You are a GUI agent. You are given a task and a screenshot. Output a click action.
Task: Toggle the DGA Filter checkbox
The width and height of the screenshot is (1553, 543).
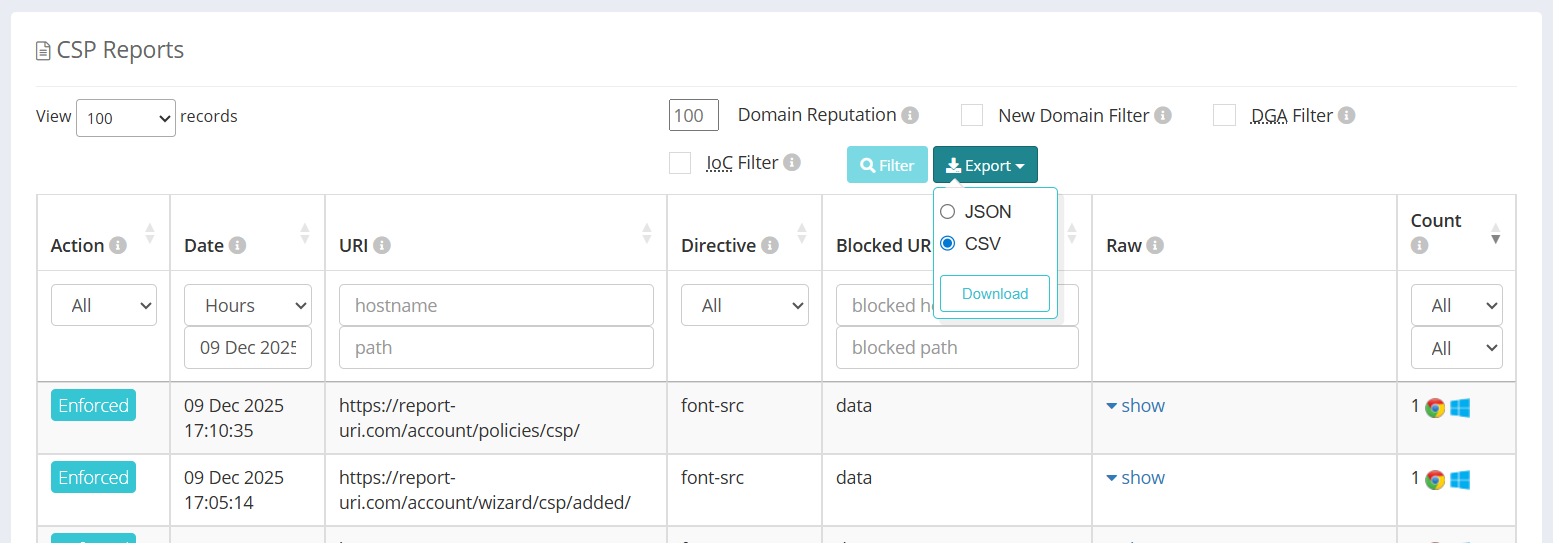(x=1224, y=115)
